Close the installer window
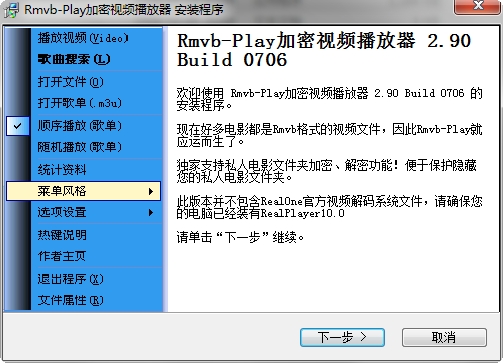The image size is (503, 363). pyautogui.click(x=478, y=6)
